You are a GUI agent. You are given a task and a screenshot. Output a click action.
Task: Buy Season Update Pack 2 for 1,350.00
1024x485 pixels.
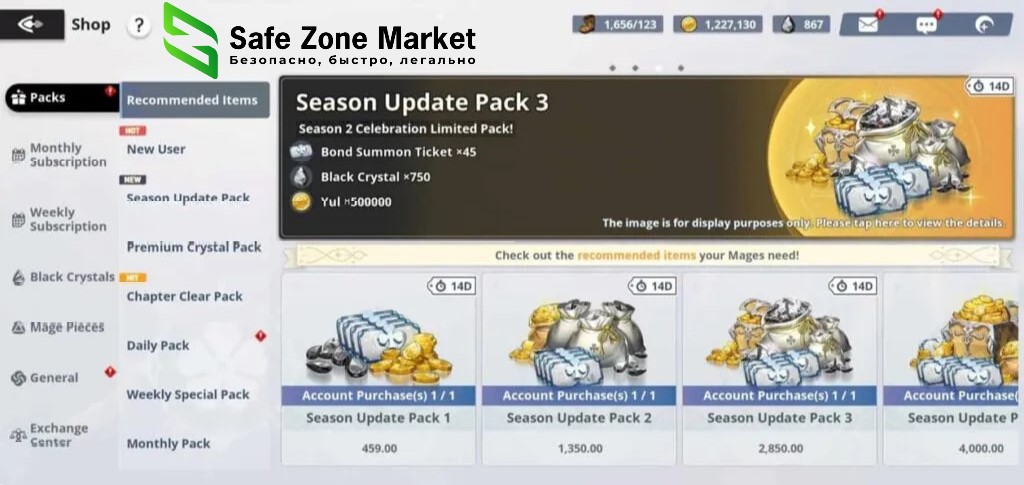[579, 369]
